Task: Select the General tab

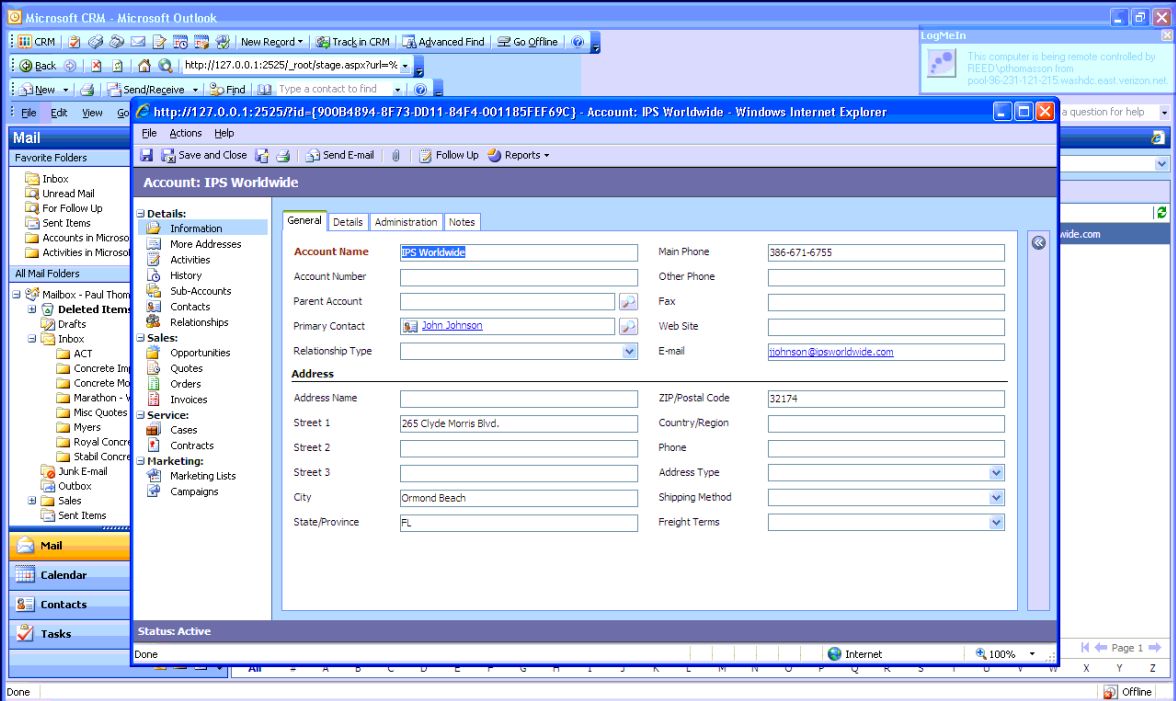Action: [x=304, y=220]
